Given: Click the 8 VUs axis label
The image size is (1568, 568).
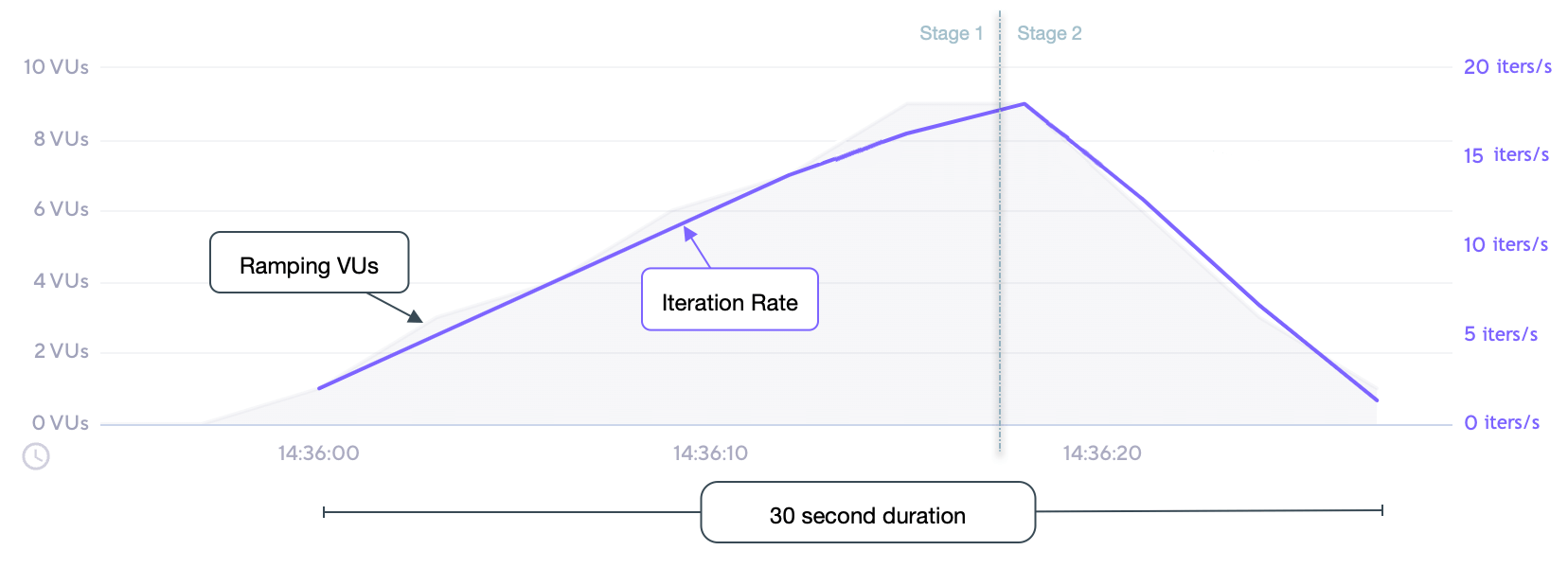Looking at the screenshot, I should click(61, 139).
